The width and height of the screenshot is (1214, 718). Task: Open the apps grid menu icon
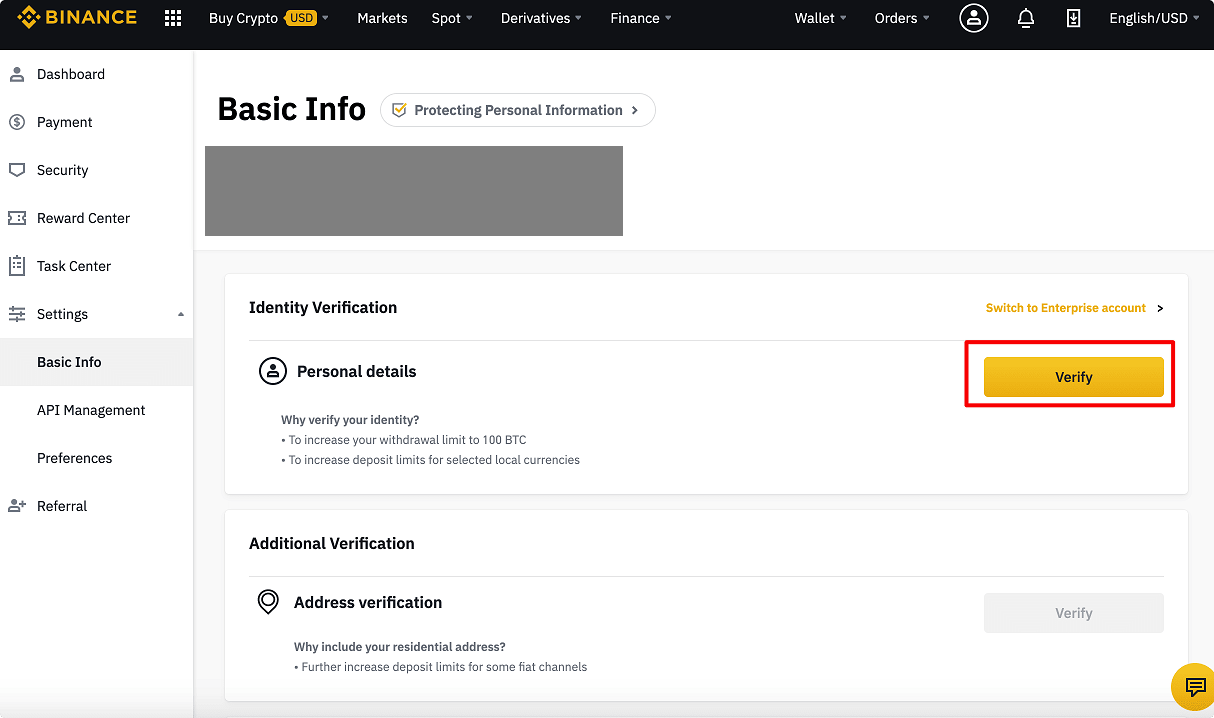(173, 18)
